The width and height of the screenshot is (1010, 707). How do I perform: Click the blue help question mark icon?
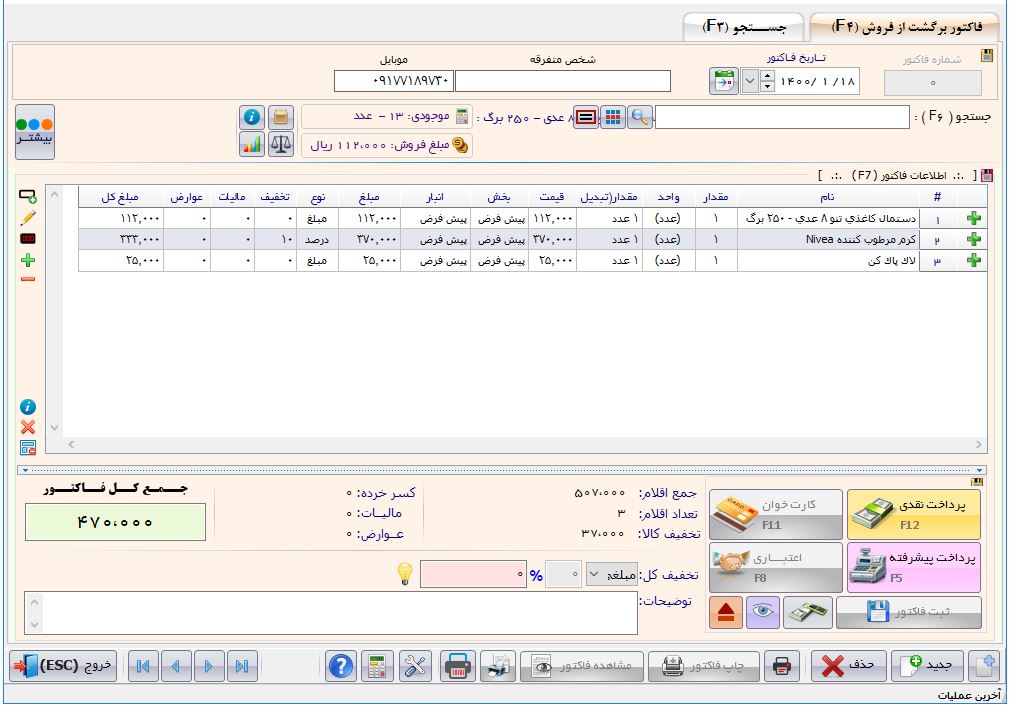(x=342, y=667)
